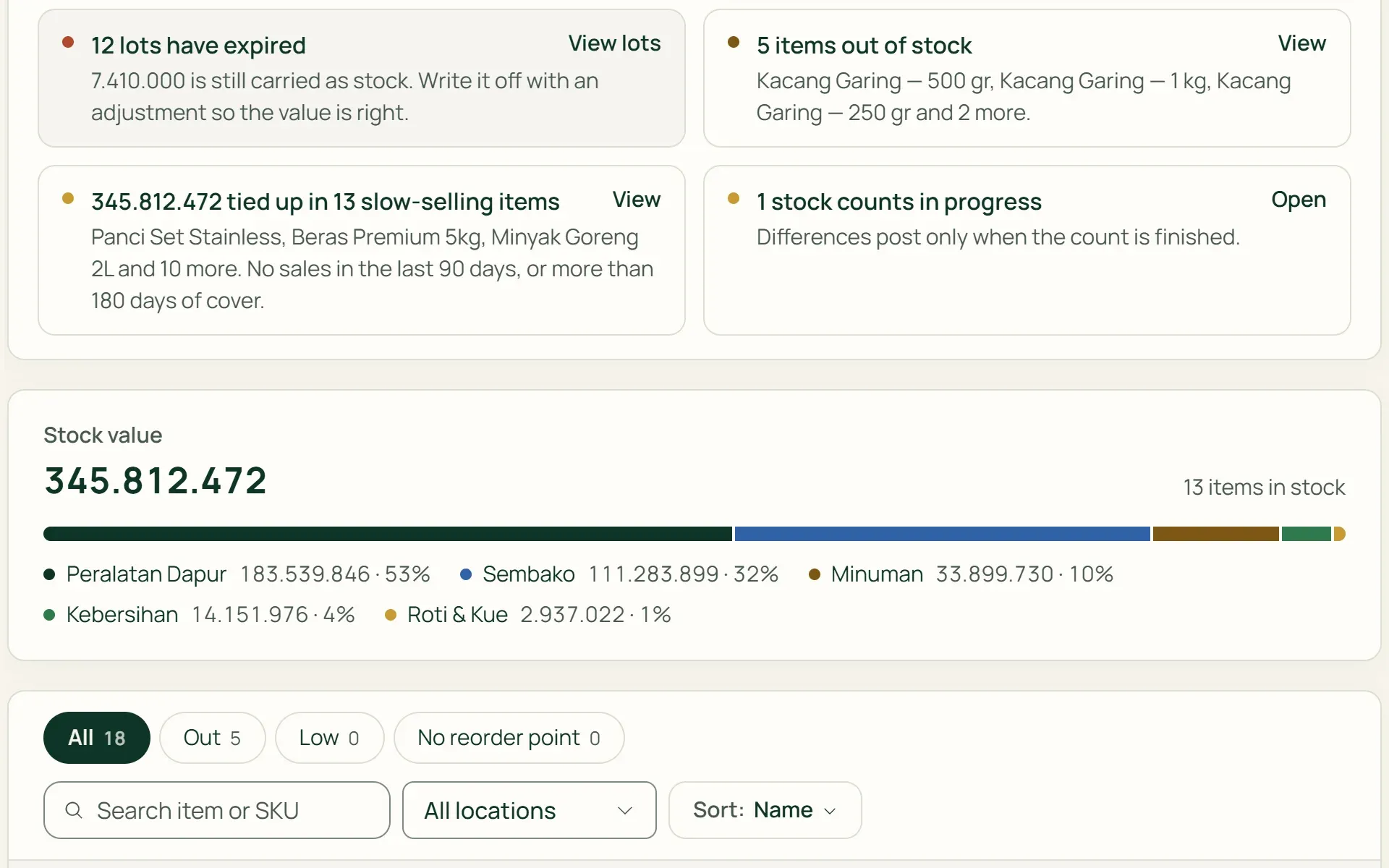The width and height of the screenshot is (1389, 868).
Task: Filter by Out 5 items
Action: pos(212,738)
